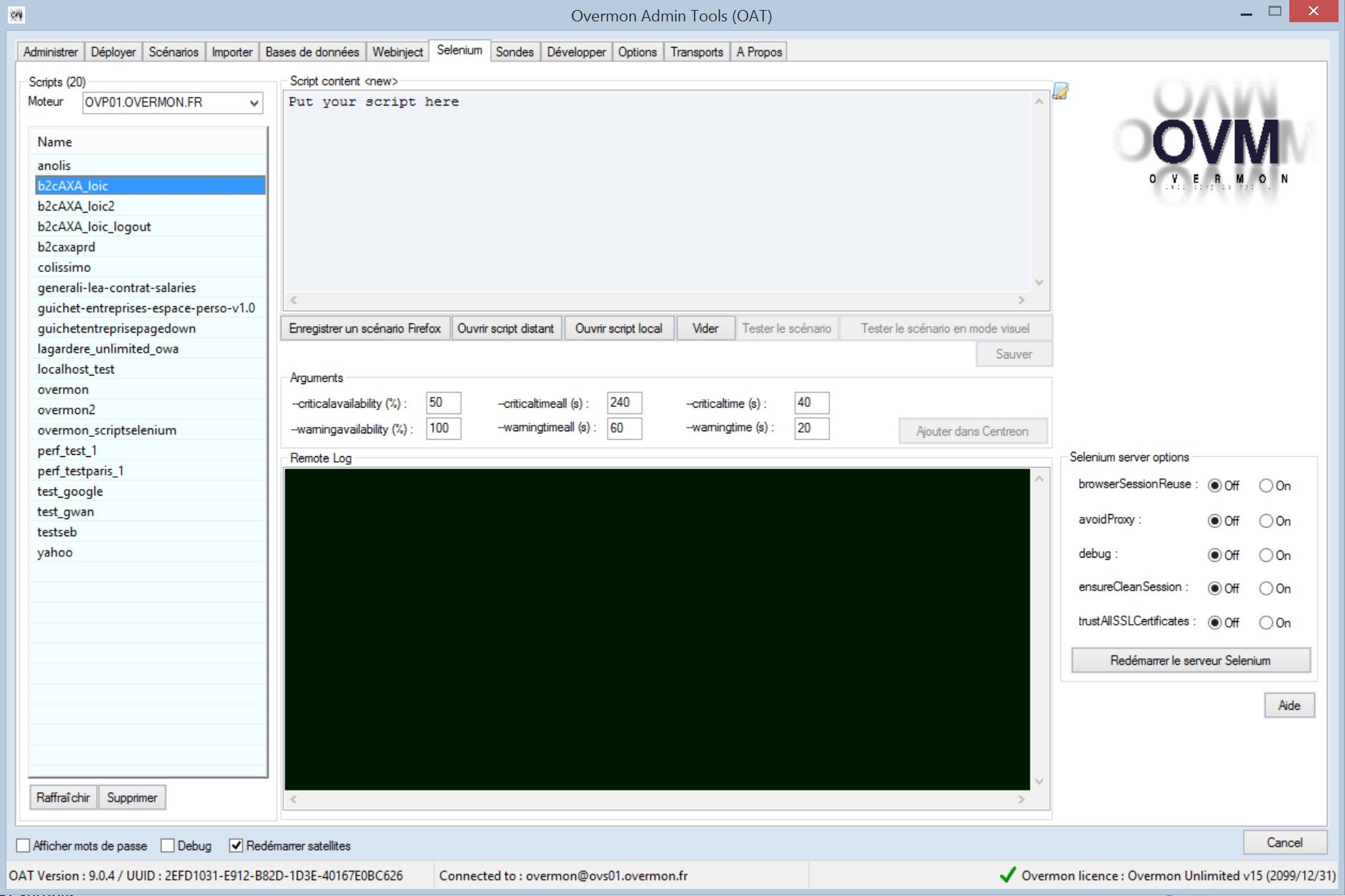
Task: Set trustAllSSLCertificates to Off
Action: click(x=1214, y=623)
